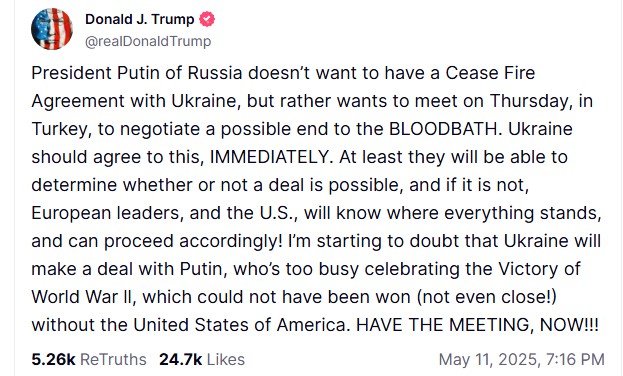Click the words Cease Fire in the post
This screenshot has height=376, width=623.
[490, 73]
